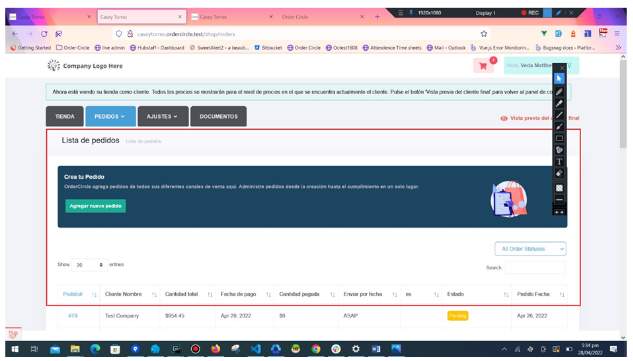Select the line drawing annotation tool
This screenshot has width=633, height=361.
(559, 115)
